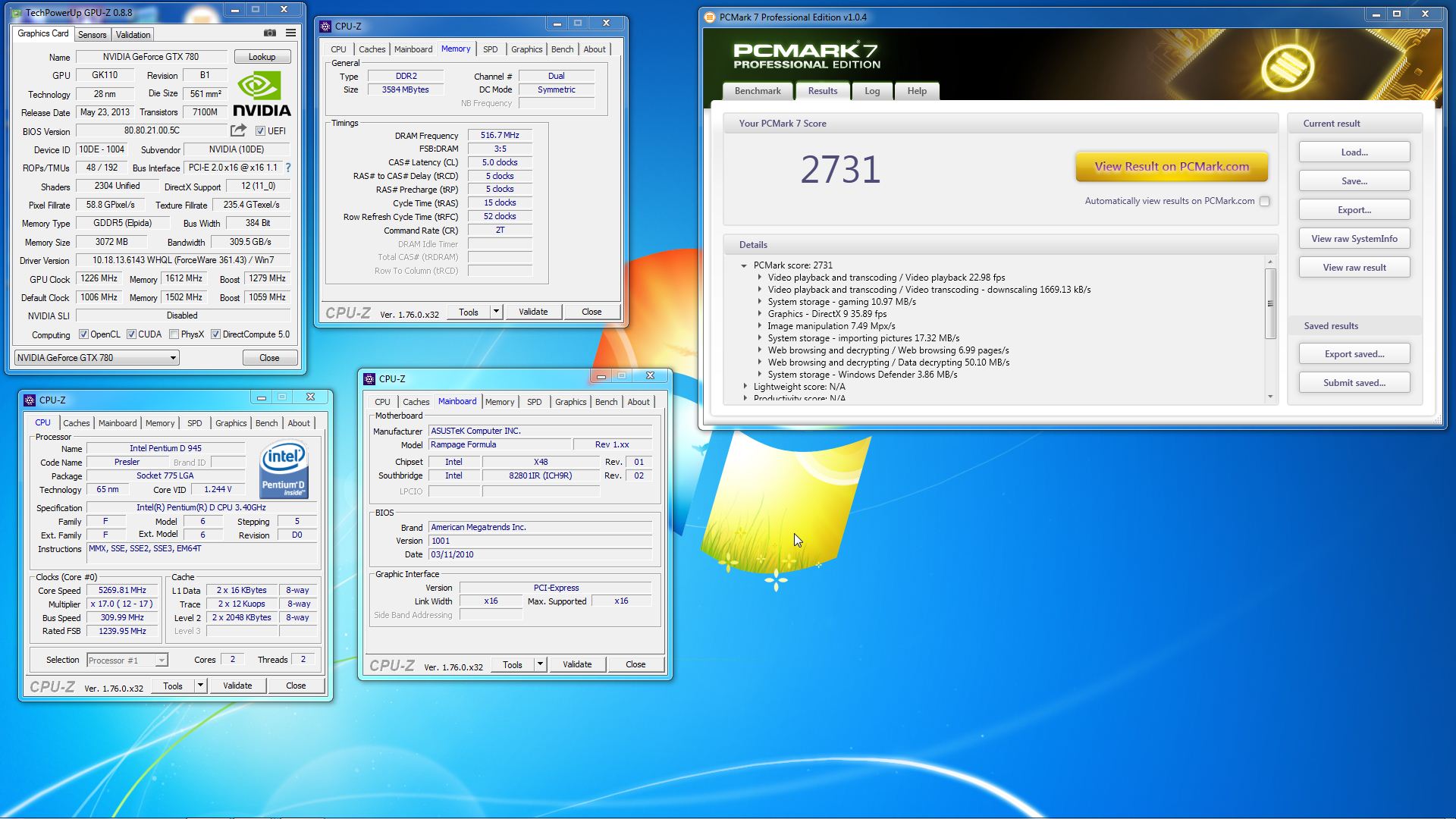
Task: Toggle the DirectCompute 5.0 checkbox
Action: pyautogui.click(x=216, y=334)
